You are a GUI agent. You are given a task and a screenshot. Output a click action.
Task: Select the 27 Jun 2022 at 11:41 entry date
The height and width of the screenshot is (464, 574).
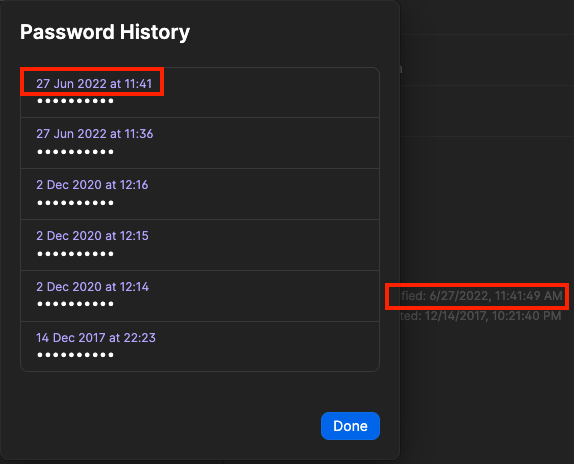point(94,84)
